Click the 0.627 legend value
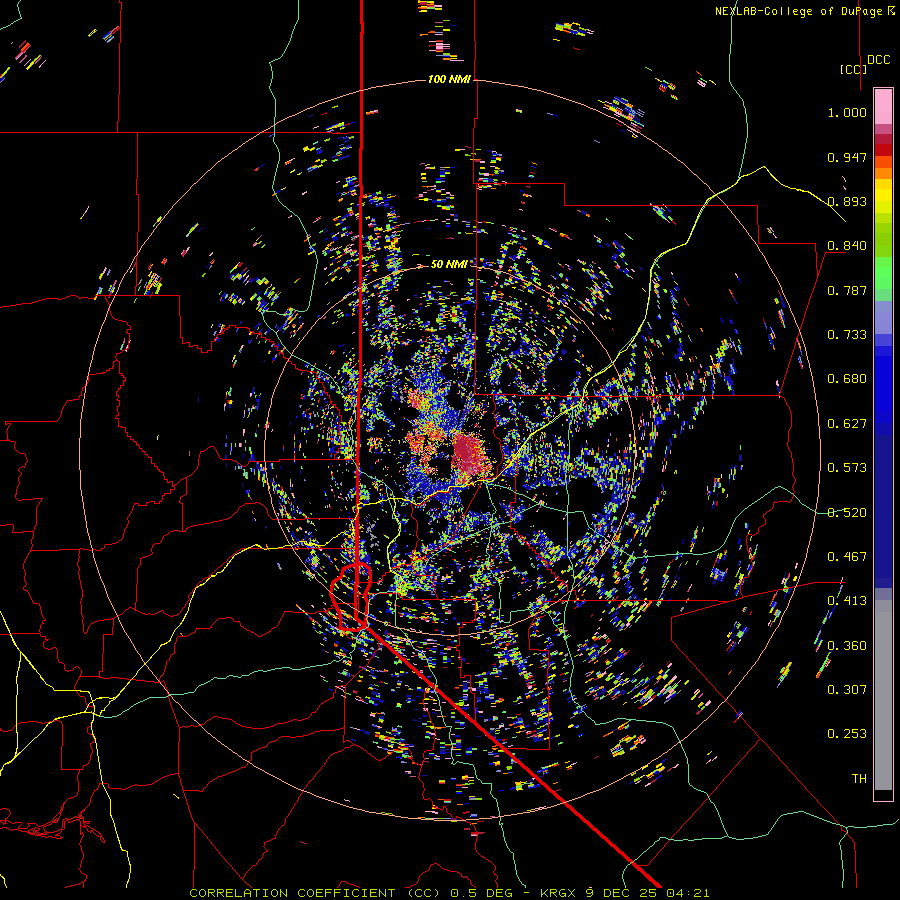The width and height of the screenshot is (900, 900). [x=847, y=424]
